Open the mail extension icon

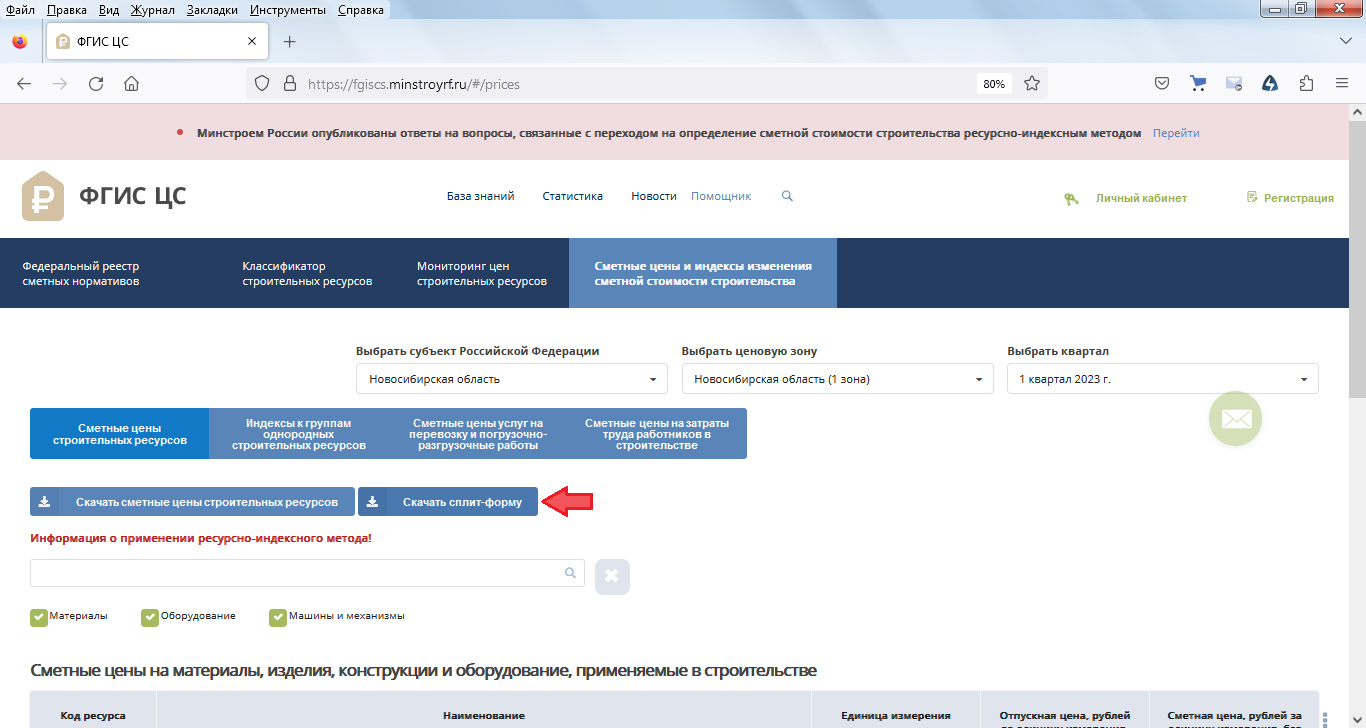tap(1234, 84)
